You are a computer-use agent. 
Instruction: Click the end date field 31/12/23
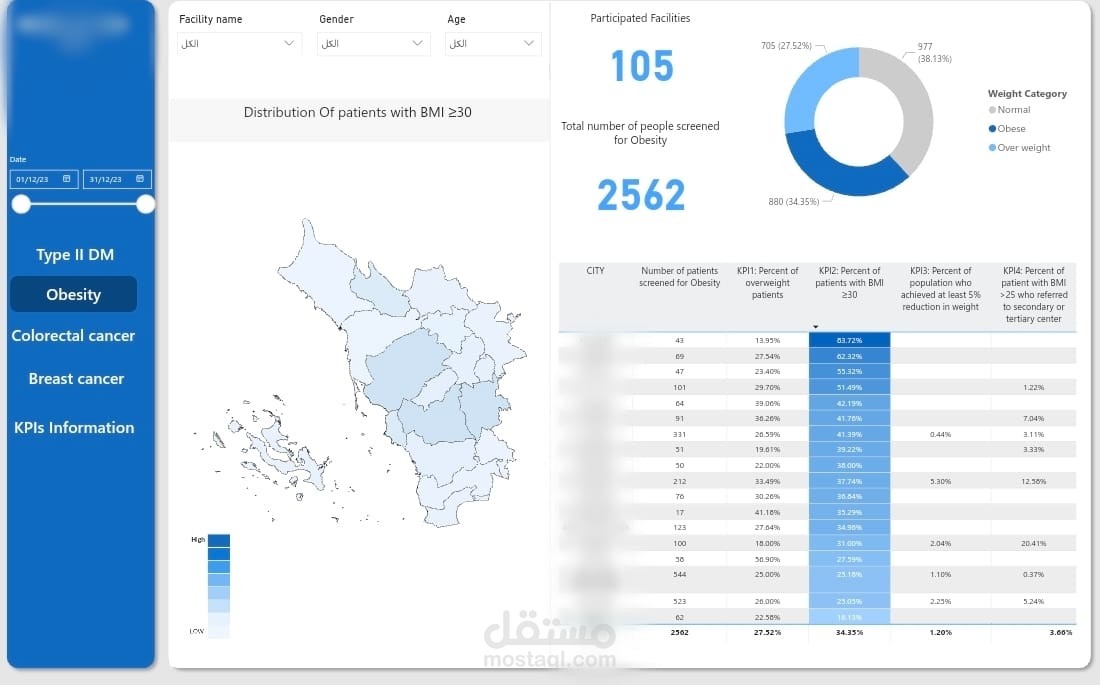point(116,179)
